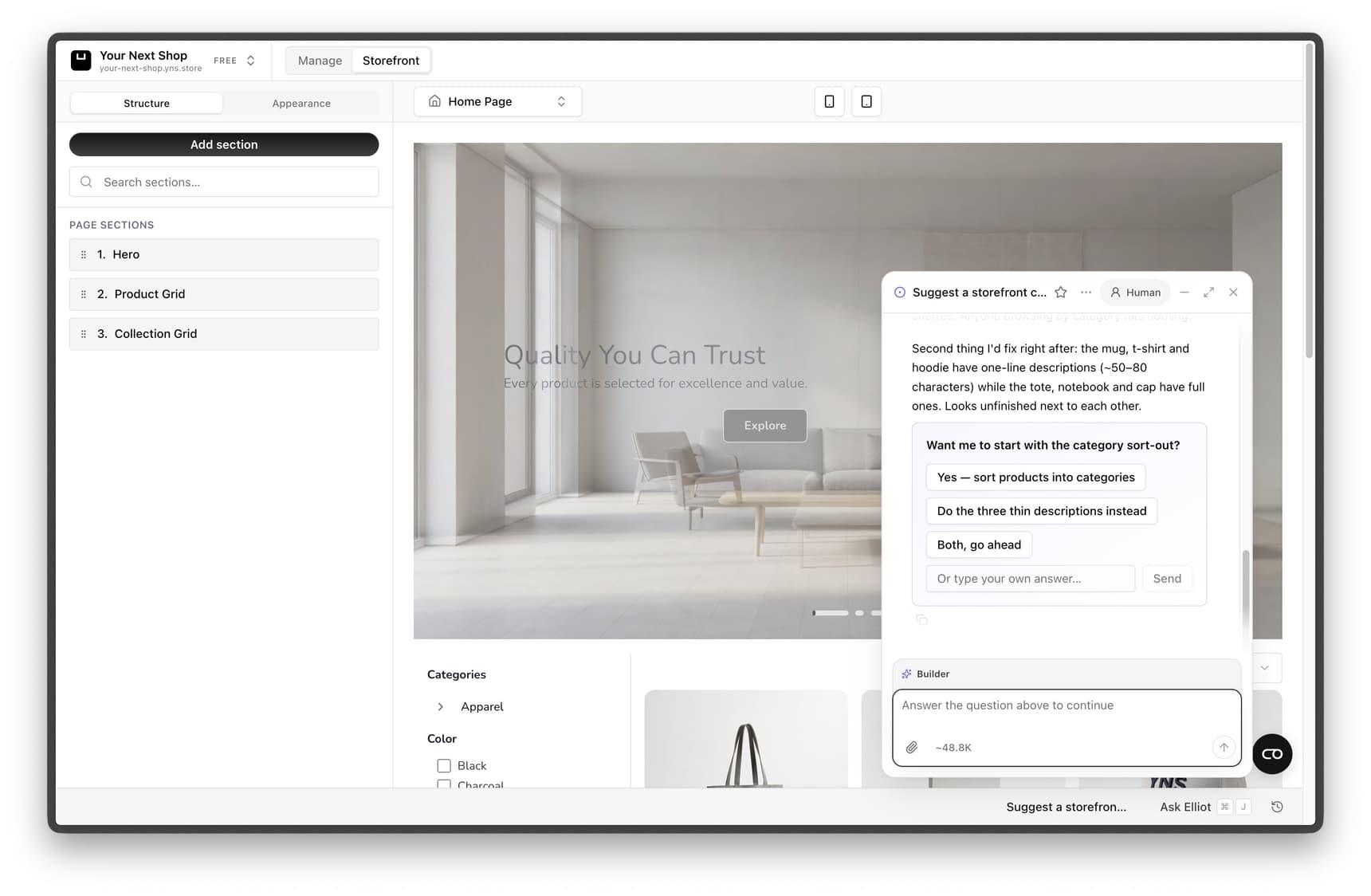Grab the drag handle of the Hero section

[x=84, y=254]
